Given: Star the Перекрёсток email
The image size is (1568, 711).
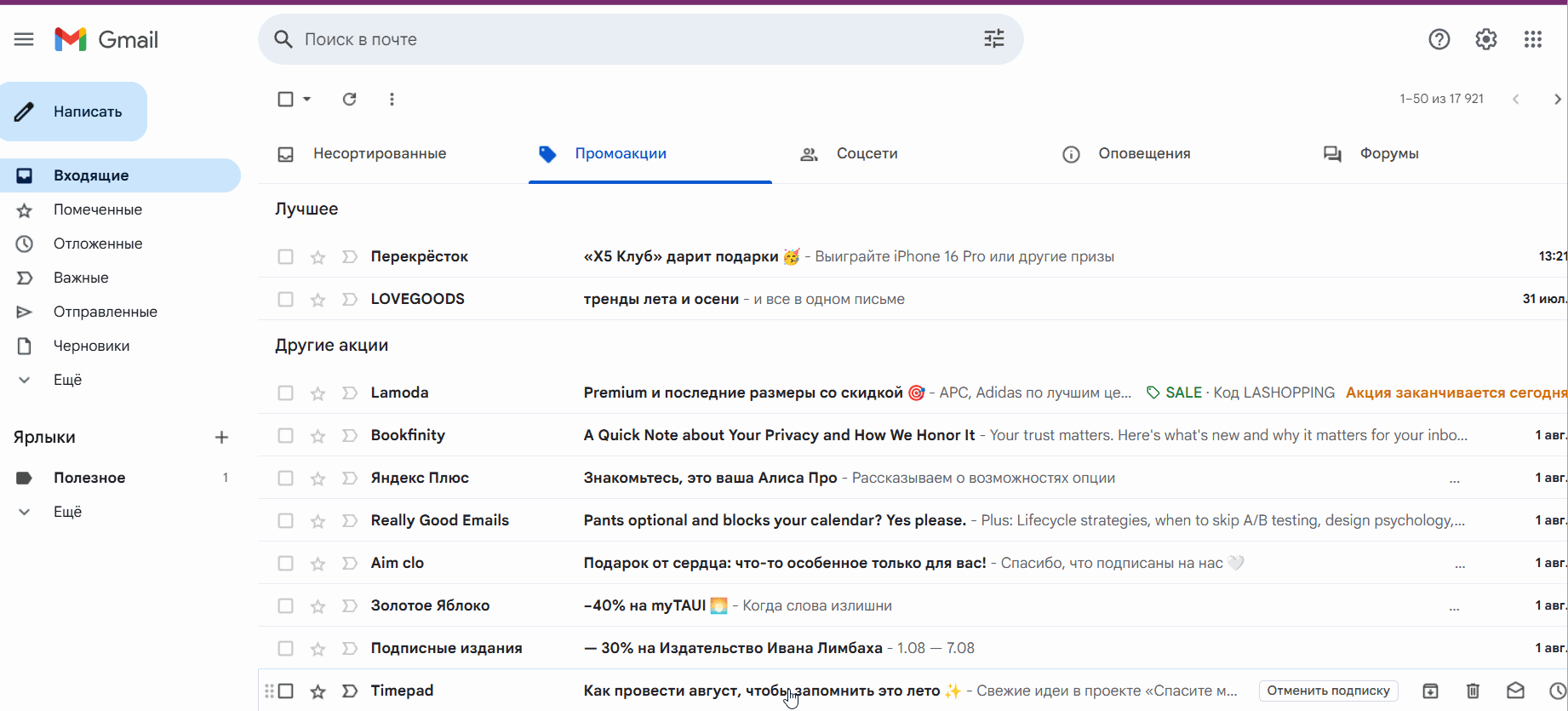Looking at the screenshot, I should pos(318,257).
